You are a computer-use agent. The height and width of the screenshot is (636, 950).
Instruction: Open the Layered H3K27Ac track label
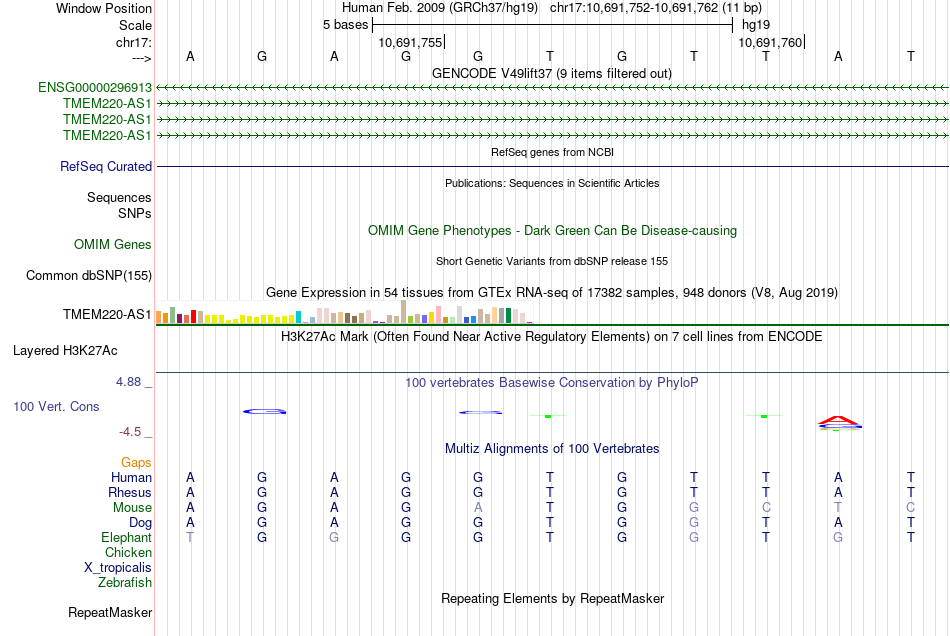(65, 351)
